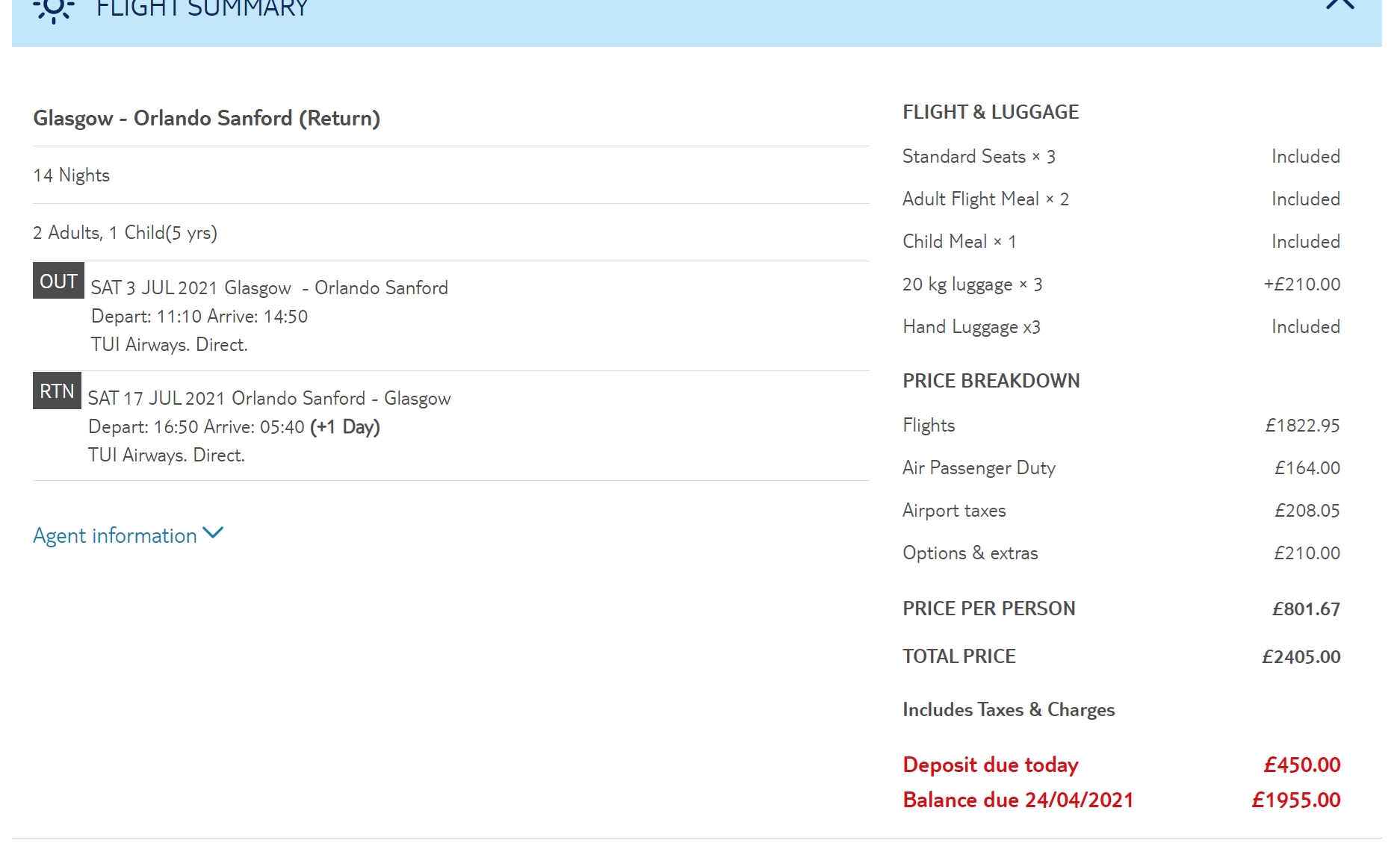Click the 2 Adults, 1 Child passenger line
This screenshot has height=843, width=1400.
[x=126, y=233]
